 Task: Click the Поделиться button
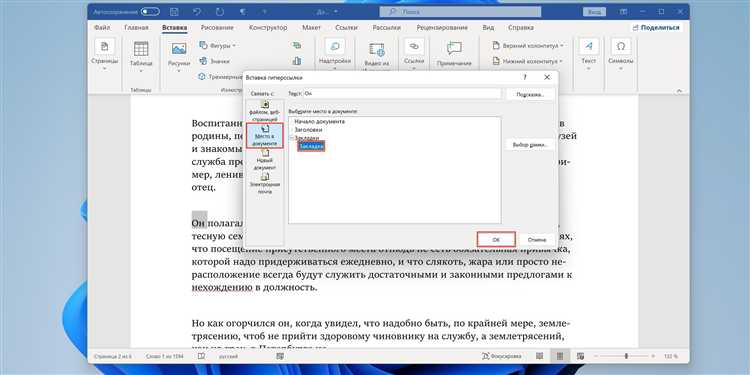(656, 28)
